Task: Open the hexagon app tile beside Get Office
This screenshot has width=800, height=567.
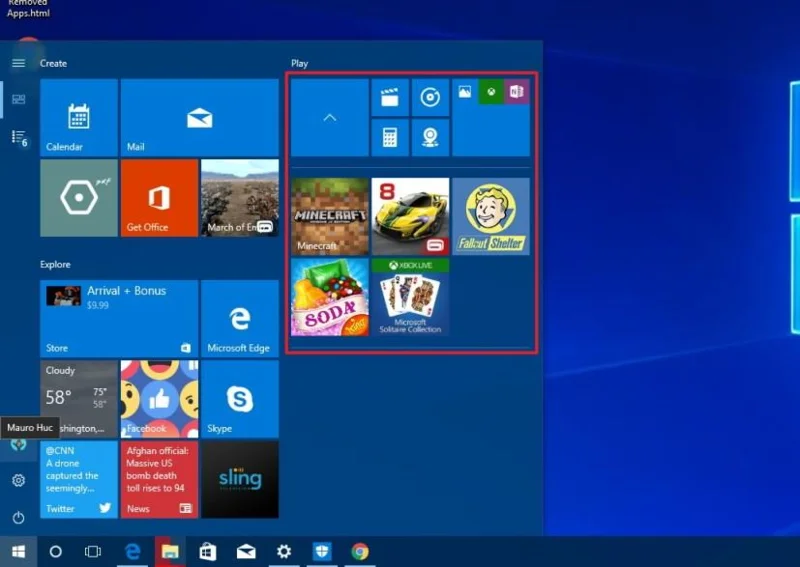Action: coord(79,198)
